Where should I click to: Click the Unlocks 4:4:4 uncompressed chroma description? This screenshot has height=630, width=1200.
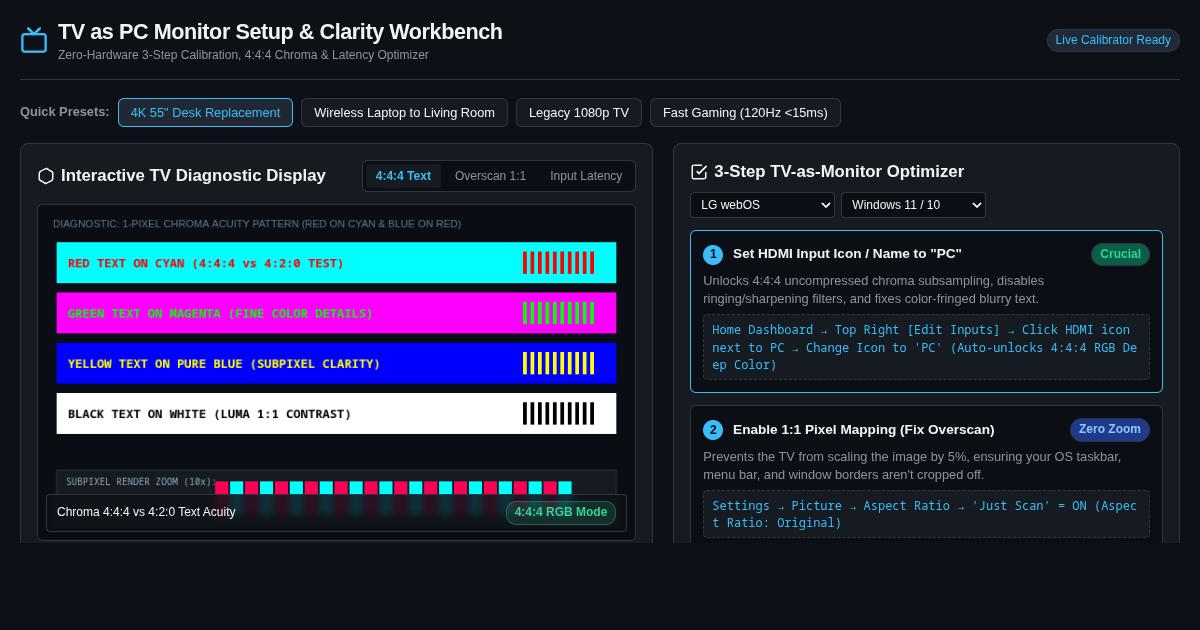(x=873, y=290)
